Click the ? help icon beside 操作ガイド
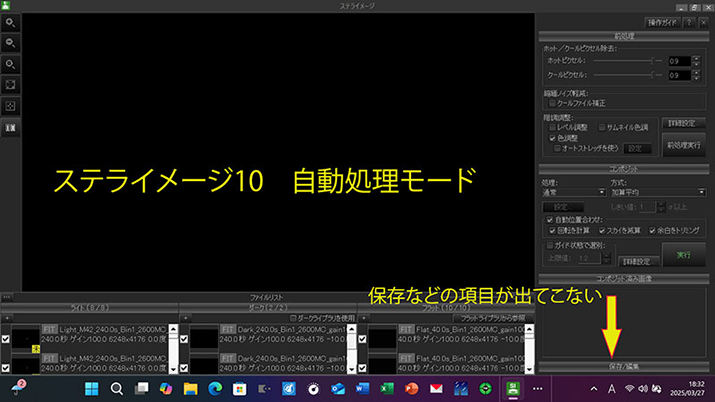This screenshot has height=402, width=715. click(x=689, y=22)
